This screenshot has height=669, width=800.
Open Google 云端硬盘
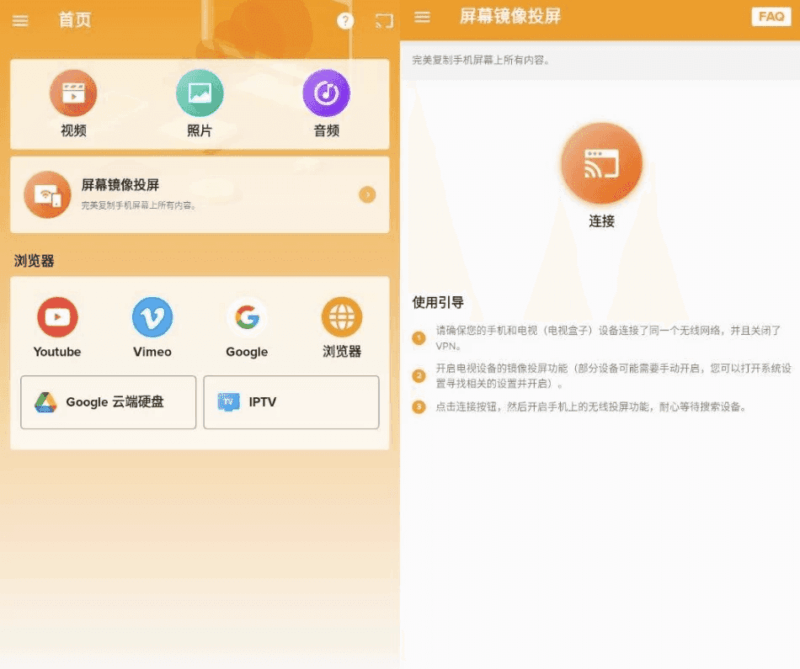tap(107, 402)
